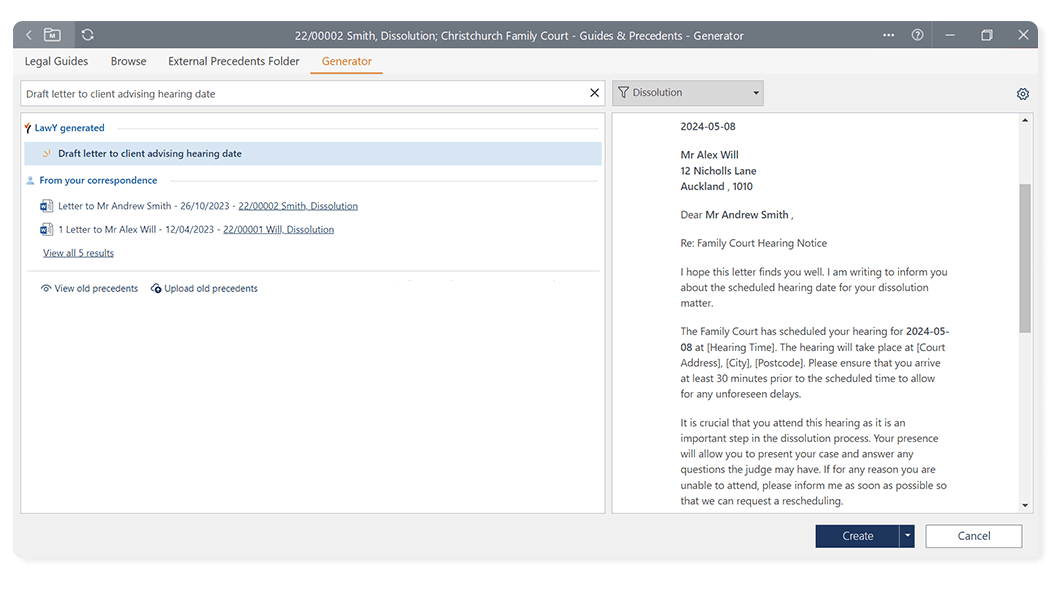Open the External Precedents Folder tab

coord(233,61)
